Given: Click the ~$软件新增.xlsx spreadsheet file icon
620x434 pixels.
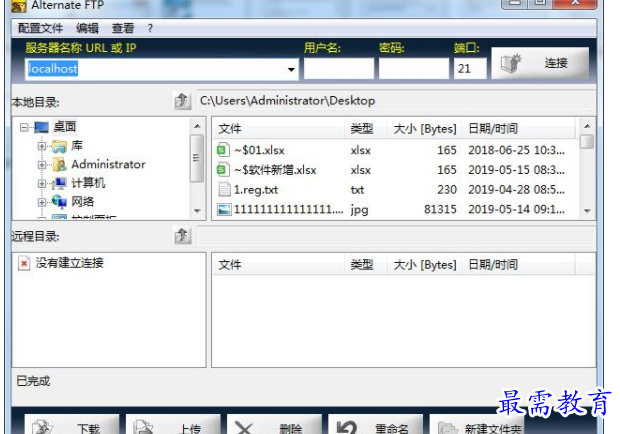Looking at the screenshot, I should tap(223, 170).
